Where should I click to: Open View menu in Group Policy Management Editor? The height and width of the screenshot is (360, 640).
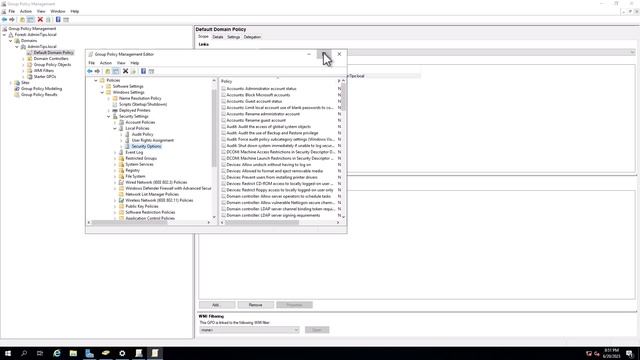point(121,63)
